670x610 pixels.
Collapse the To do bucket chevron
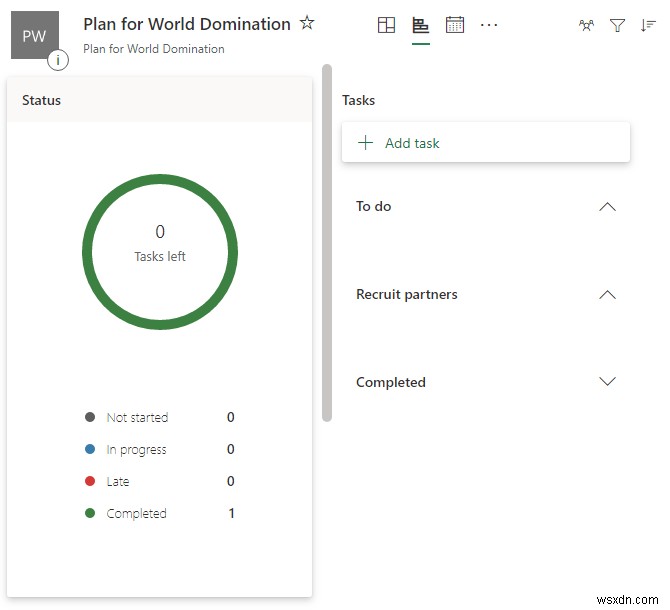(607, 207)
